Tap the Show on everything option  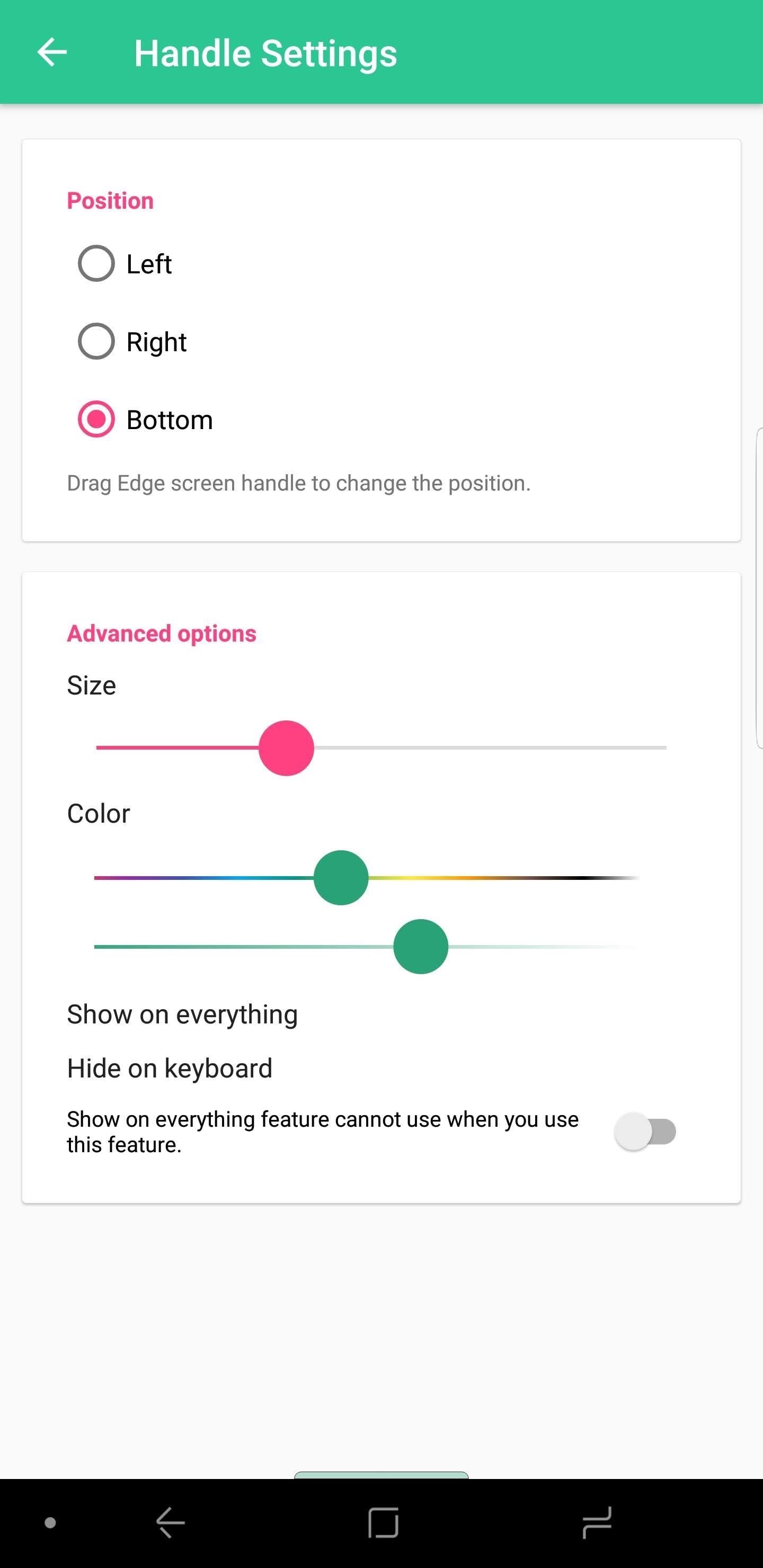(x=182, y=1014)
